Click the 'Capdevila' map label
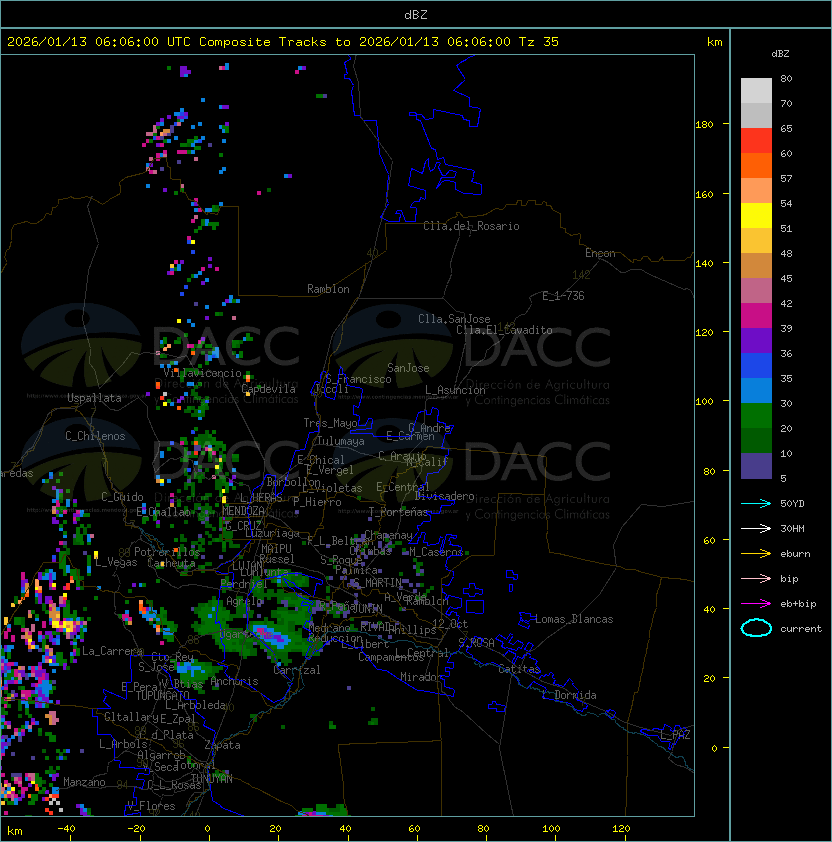832x842 pixels. click(x=269, y=389)
